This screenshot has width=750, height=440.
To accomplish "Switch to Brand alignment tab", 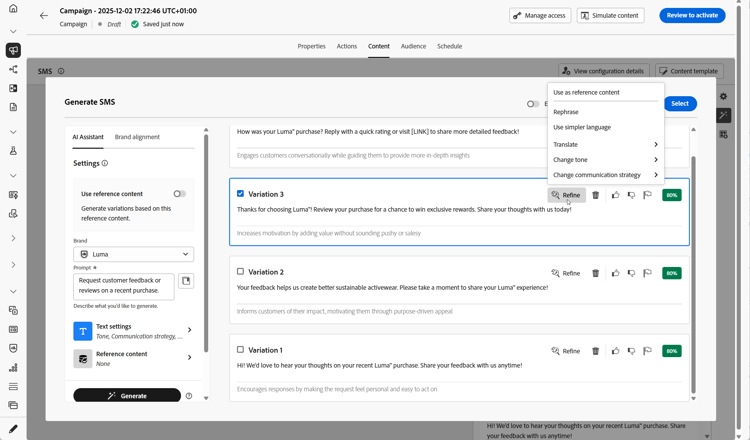I will tap(137, 137).
